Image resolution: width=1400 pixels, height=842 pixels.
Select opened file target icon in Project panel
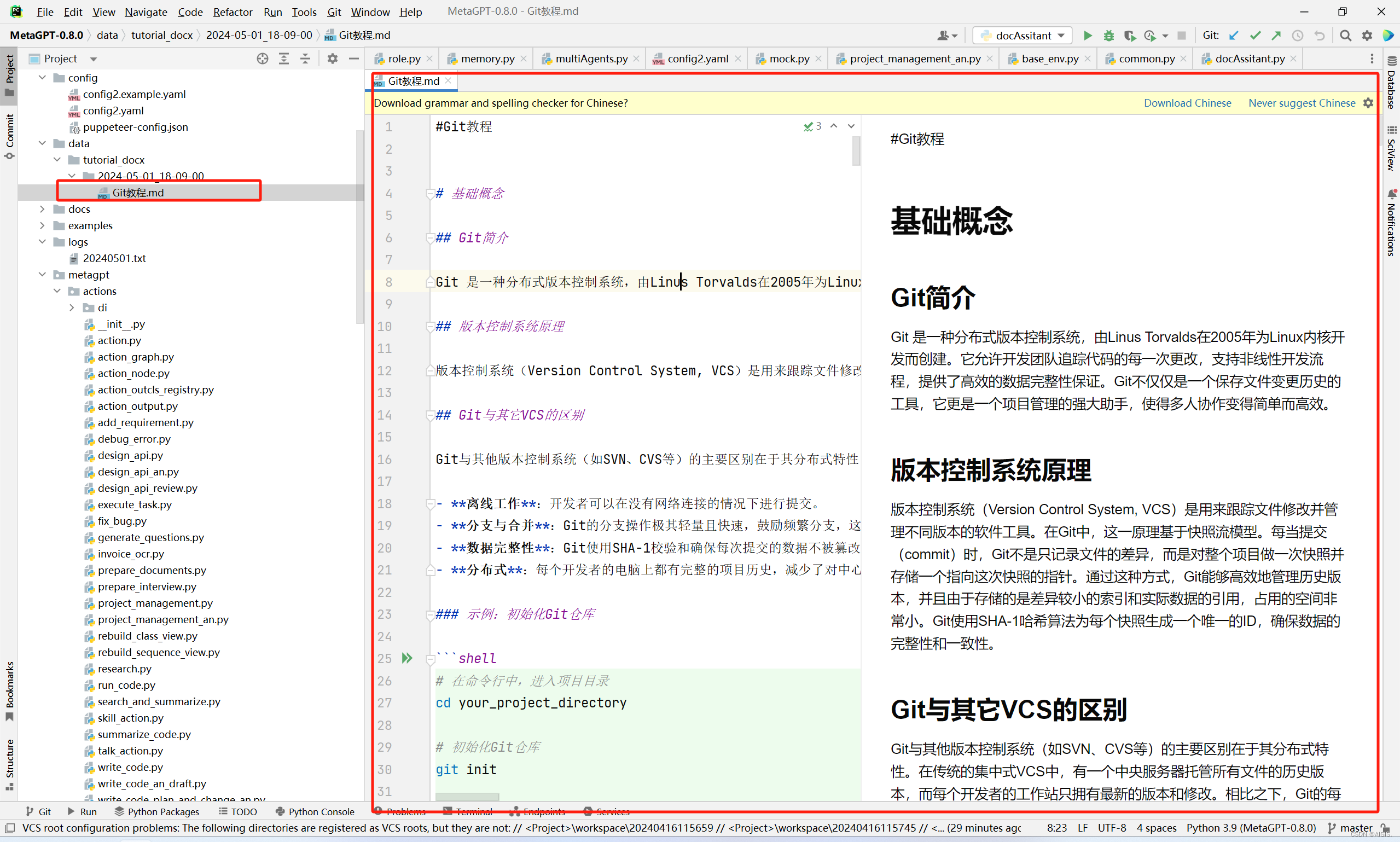click(262, 59)
